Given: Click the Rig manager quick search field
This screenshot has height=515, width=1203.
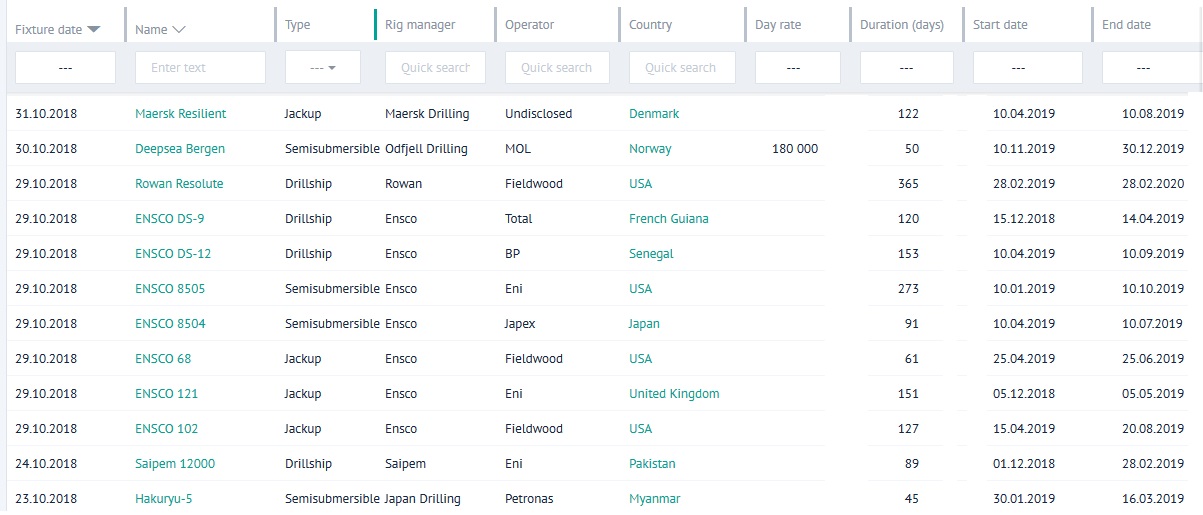Looking at the screenshot, I should coord(435,68).
